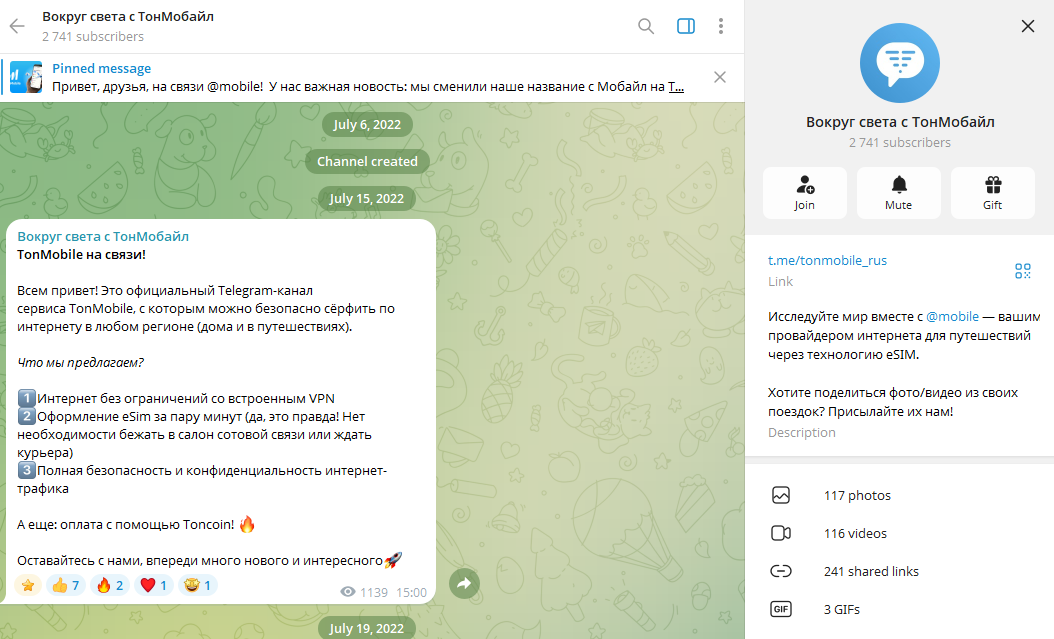Open the pinned message thumbnail
Viewport: 1054px width, 639px height.
pyautogui.click(x=26, y=77)
